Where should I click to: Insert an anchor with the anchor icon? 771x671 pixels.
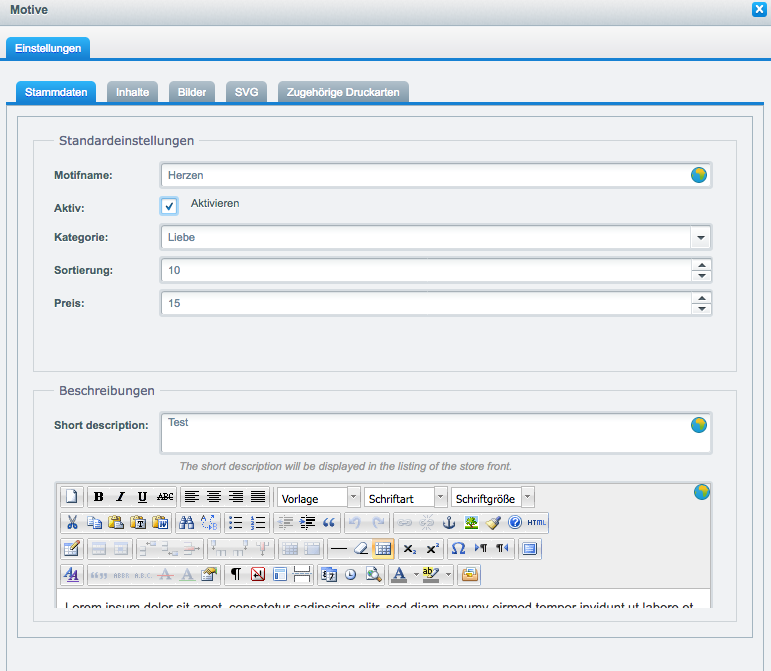(449, 522)
